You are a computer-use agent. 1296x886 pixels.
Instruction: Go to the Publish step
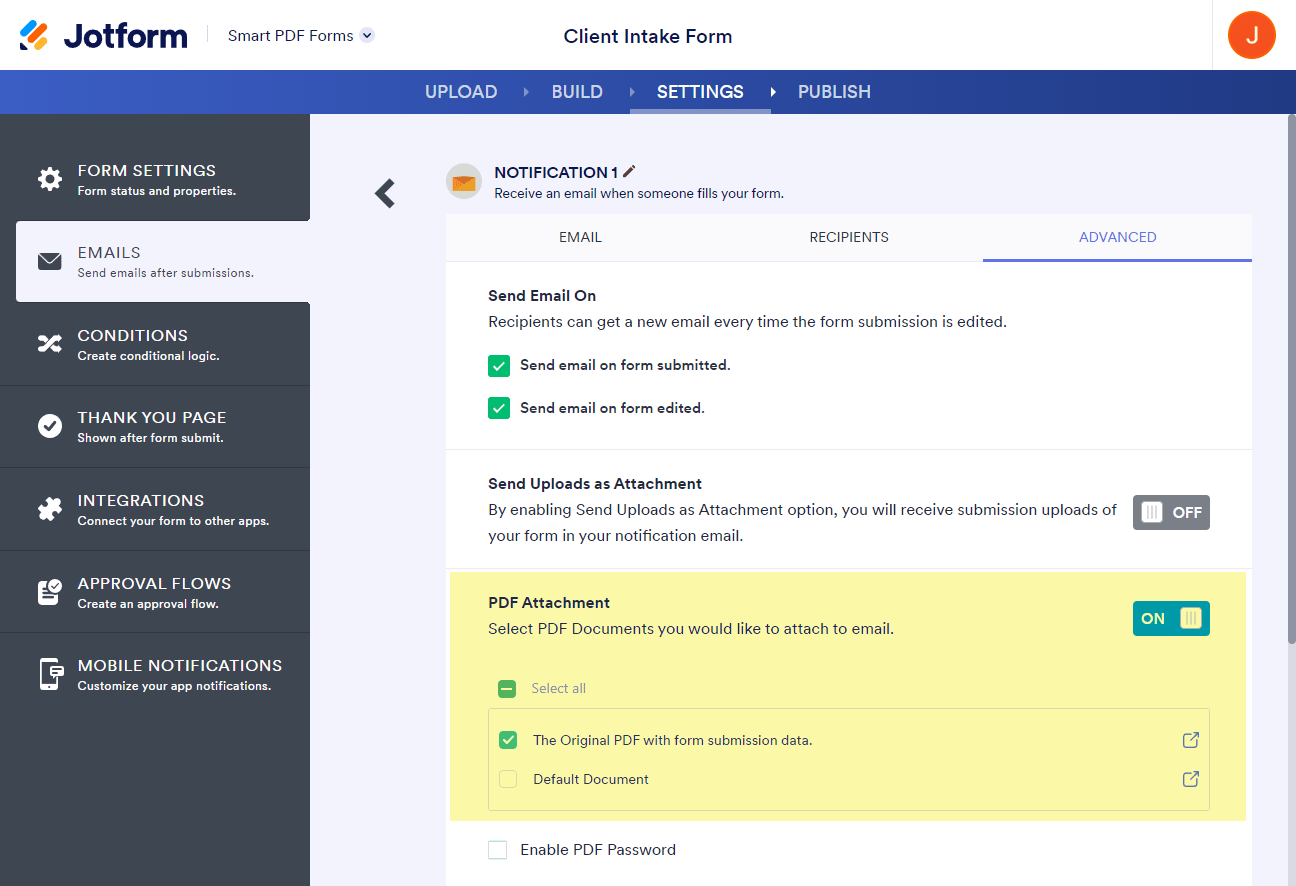tap(834, 92)
